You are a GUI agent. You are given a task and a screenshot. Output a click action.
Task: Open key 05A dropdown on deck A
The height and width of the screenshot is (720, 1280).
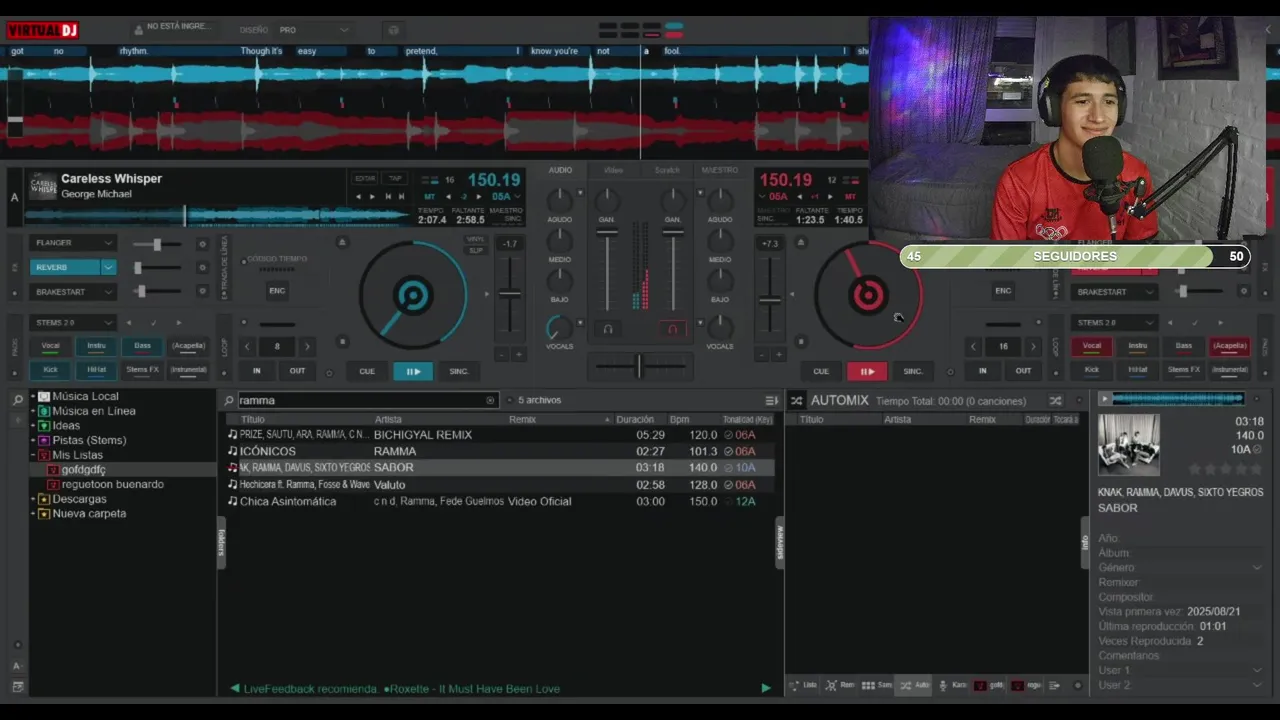[x=516, y=197]
